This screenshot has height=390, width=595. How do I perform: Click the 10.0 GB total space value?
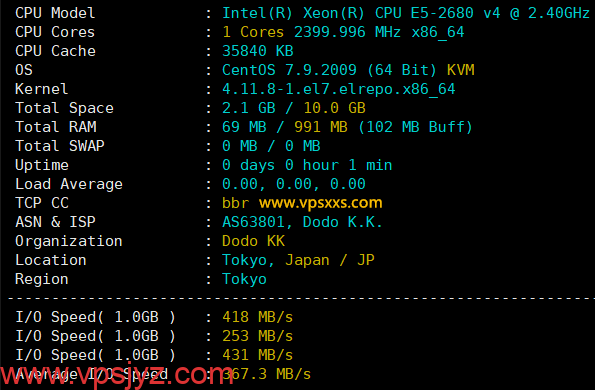pyautogui.click(x=334, y=108)
